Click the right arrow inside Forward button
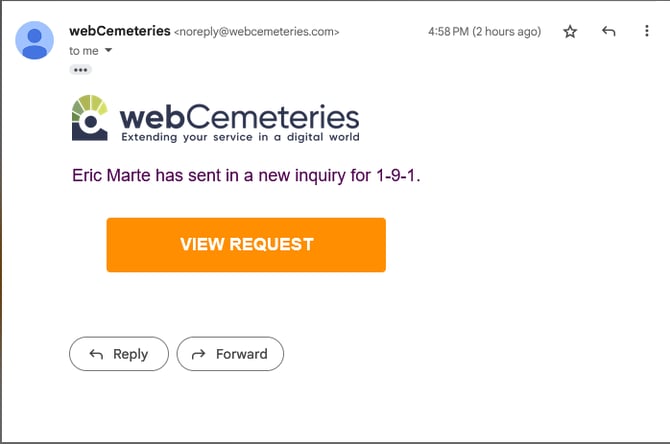Image resolution: width=670 pixels, height=444 pixels. point(199,354)
